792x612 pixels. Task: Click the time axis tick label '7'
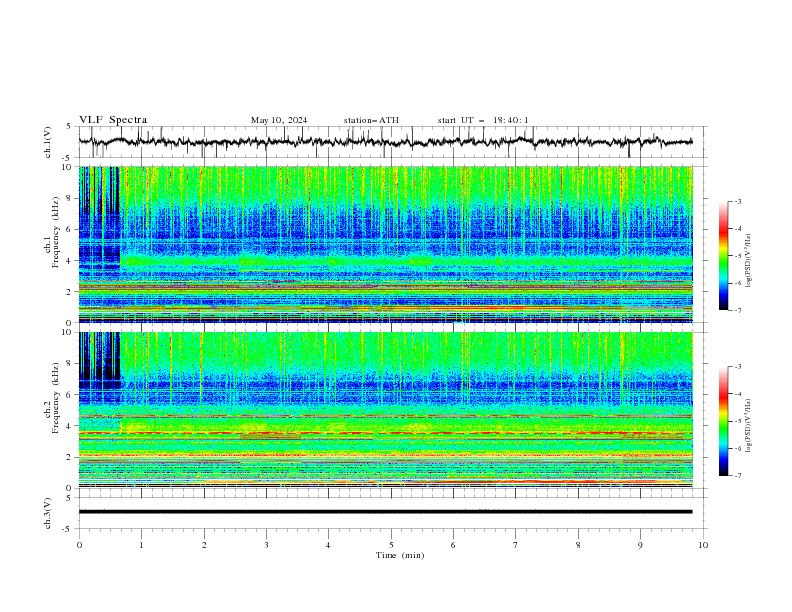(x=516, y=545)
